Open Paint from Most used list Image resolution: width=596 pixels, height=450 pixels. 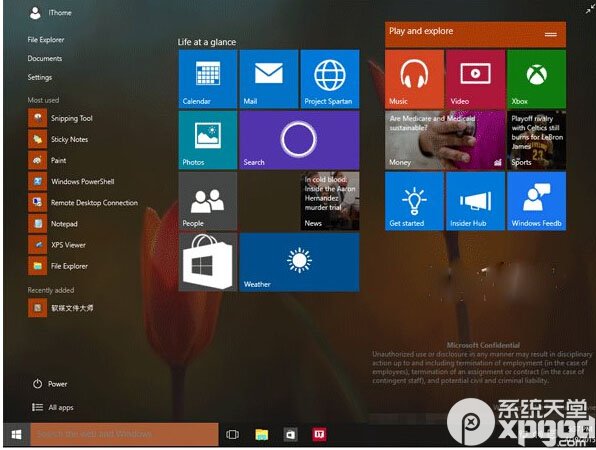pos(48,160)
